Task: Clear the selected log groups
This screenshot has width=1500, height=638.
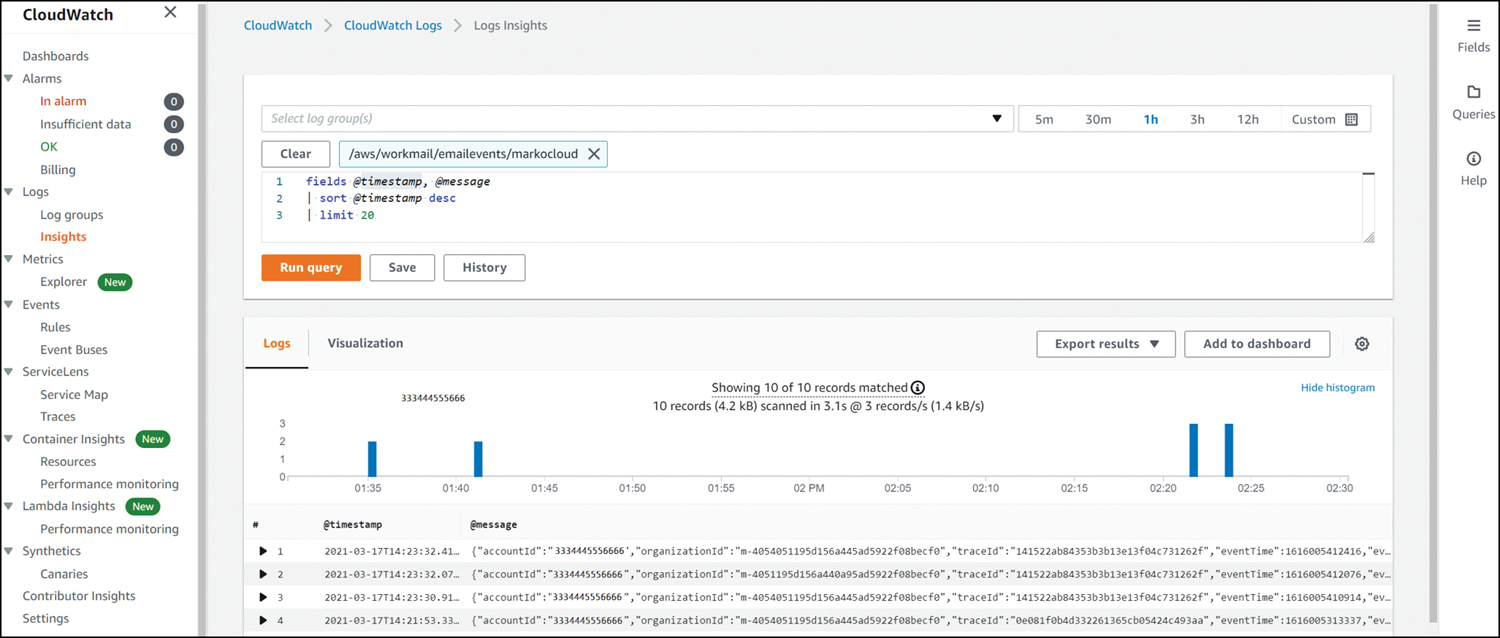Action: [295, 154]
